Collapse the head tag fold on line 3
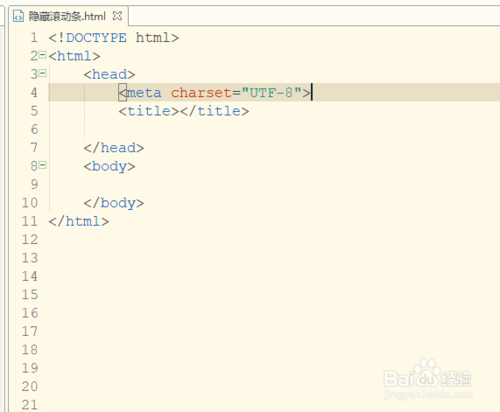Viewport: 500px width, 412px height. 42,73
